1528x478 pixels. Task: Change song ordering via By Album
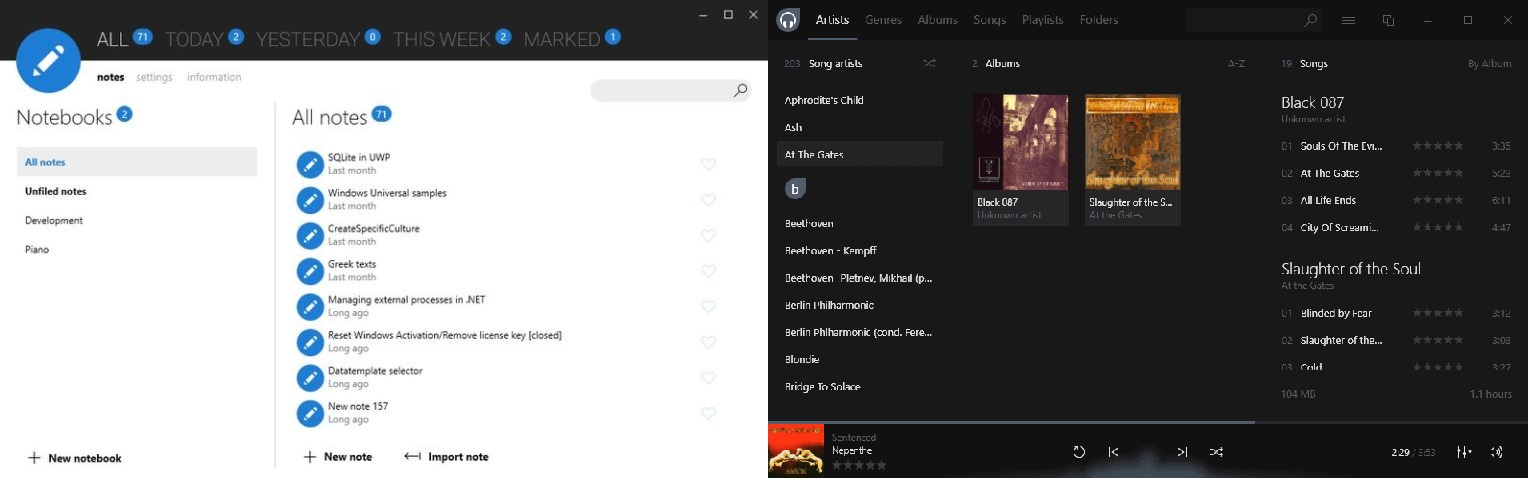1489,64
